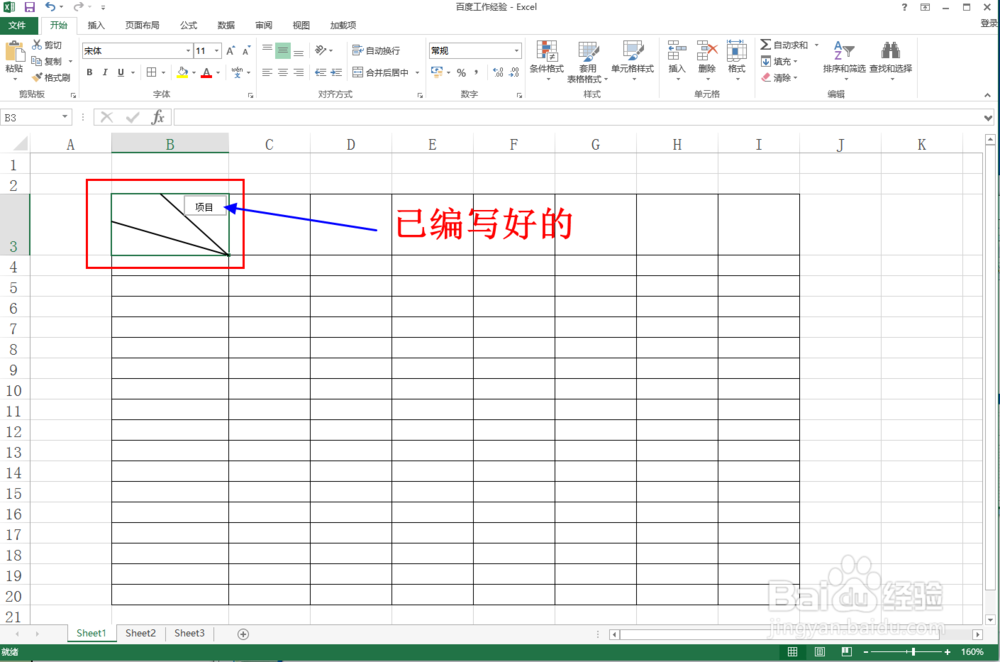Switch to Page Layout view in status bar

coord(820,652)
